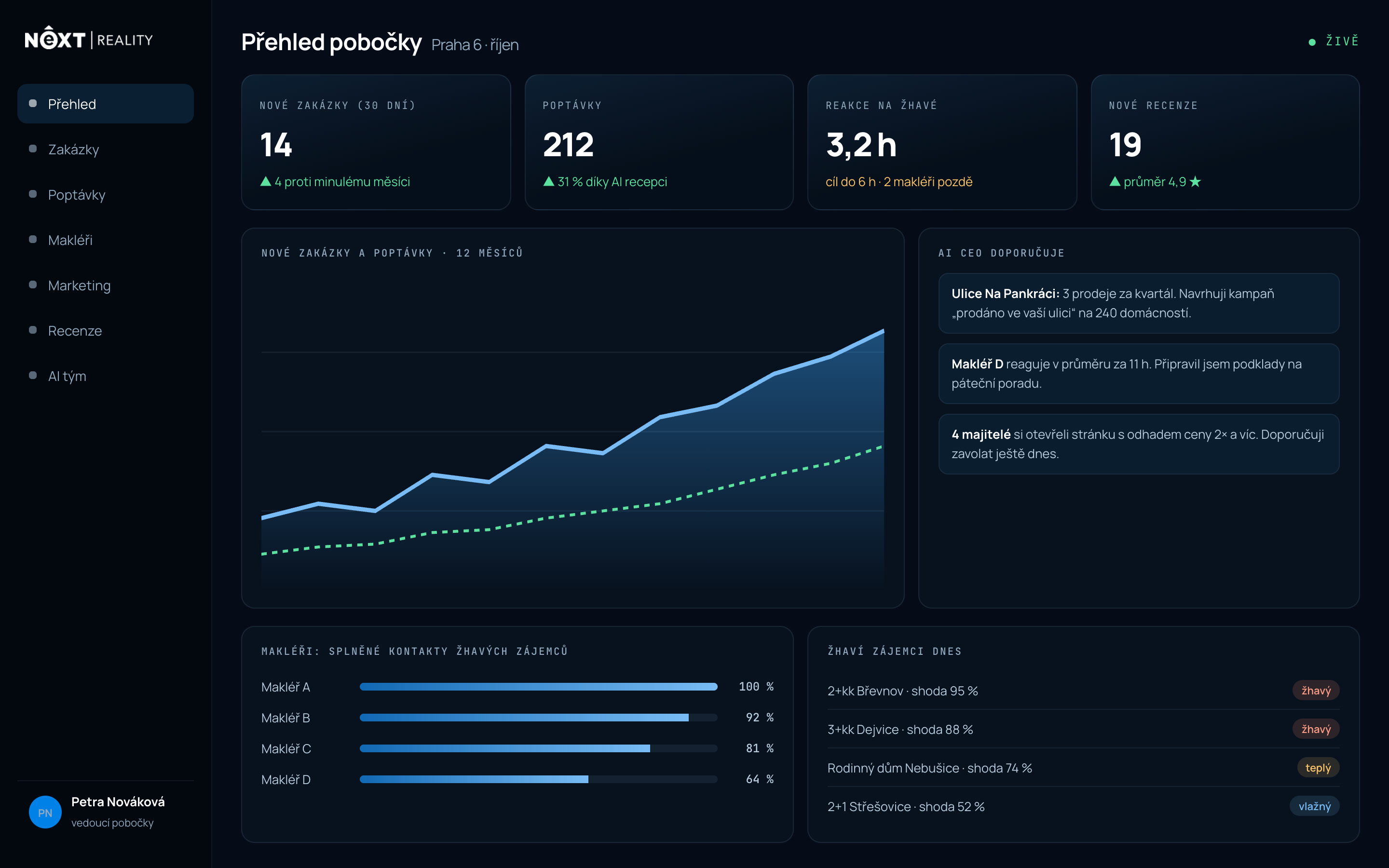1389x868 pixels.
Task: Click the žhavý tag for 2+kk Břevnov
Action: 1316,691
